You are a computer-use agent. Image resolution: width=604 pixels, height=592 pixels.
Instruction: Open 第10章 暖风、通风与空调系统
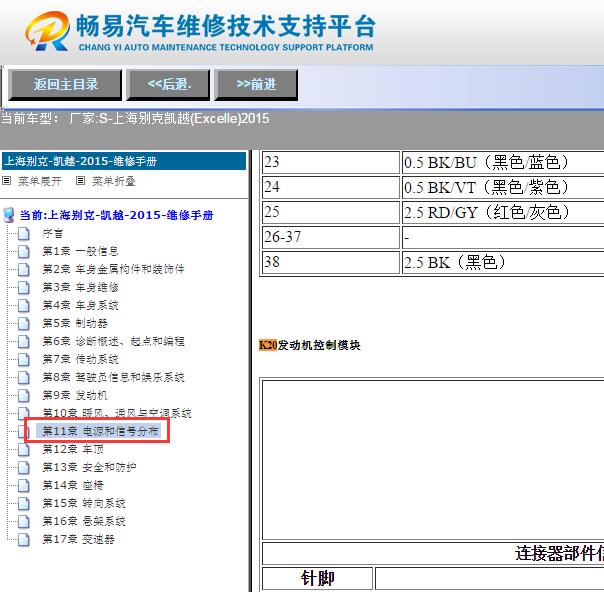tap(117, 413)
